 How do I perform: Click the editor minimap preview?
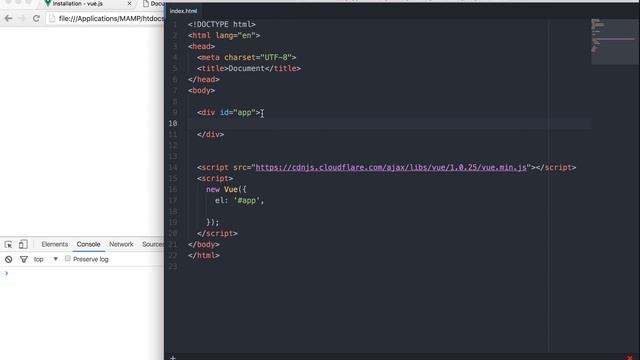coord(614,41)
